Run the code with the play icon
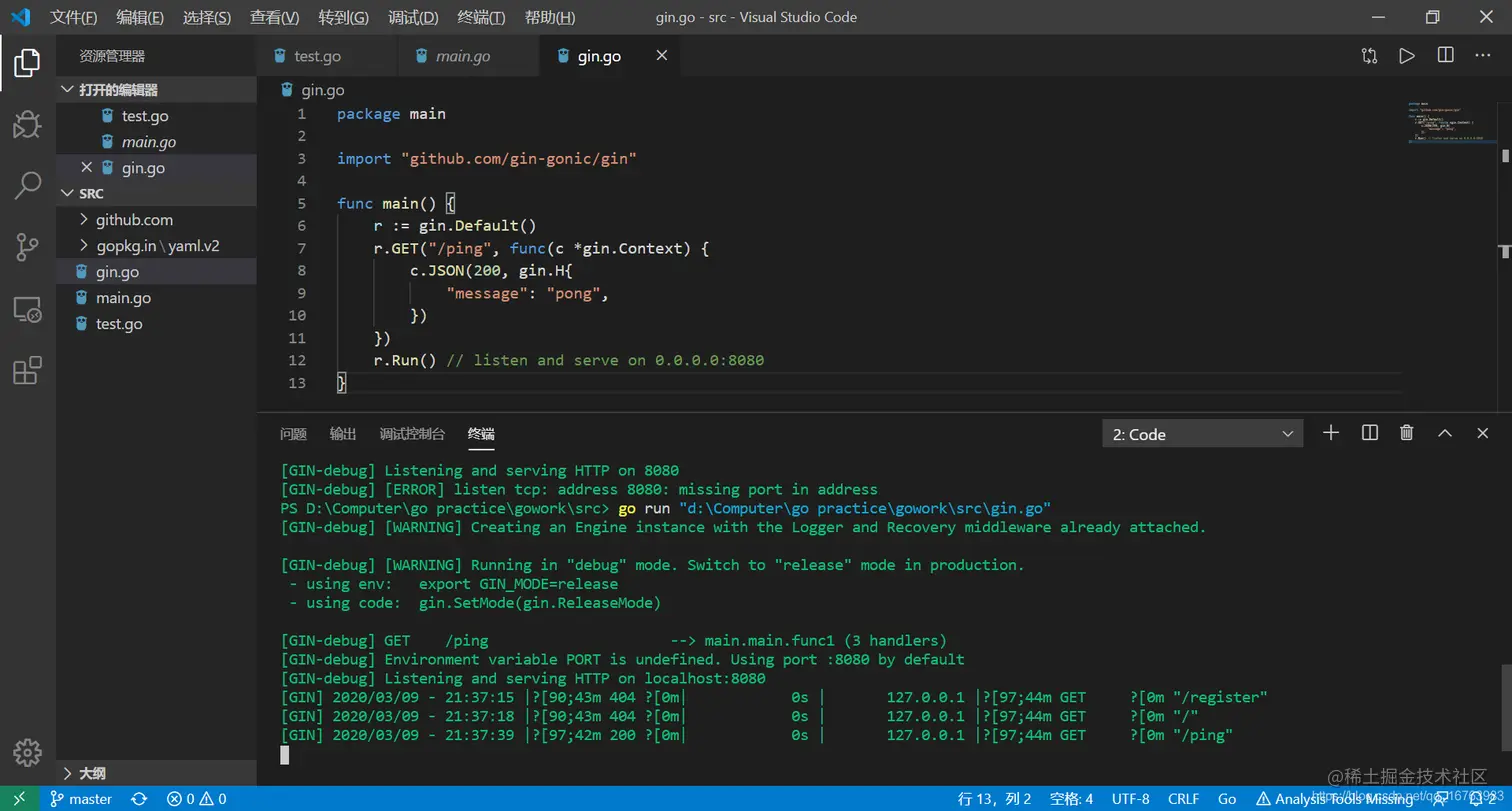 (x=1407, y=56)
